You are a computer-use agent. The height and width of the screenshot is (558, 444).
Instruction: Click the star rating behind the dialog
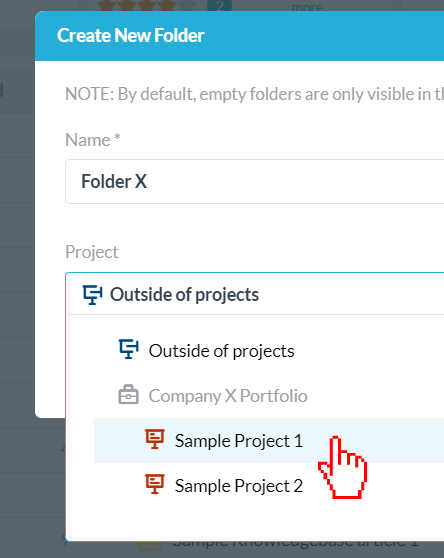coord(146,5)
